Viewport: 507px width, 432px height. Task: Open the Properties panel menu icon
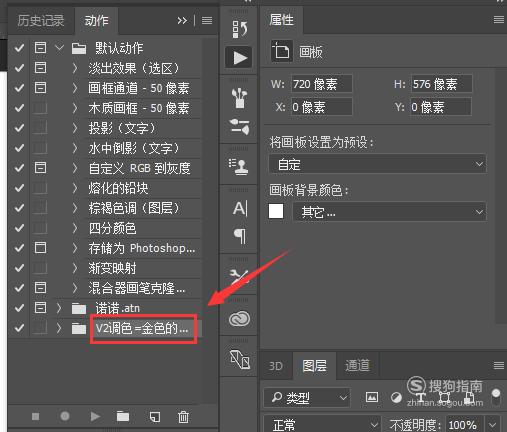499,20
